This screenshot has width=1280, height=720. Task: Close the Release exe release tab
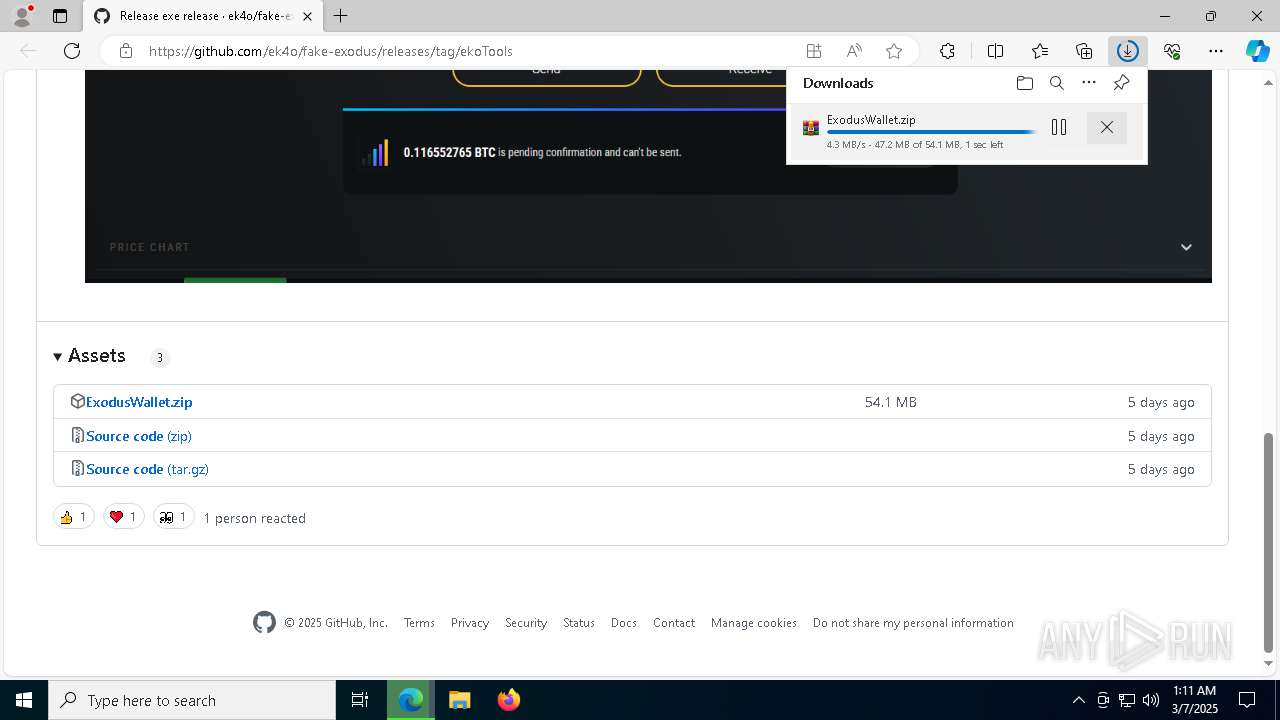point(307,16)
